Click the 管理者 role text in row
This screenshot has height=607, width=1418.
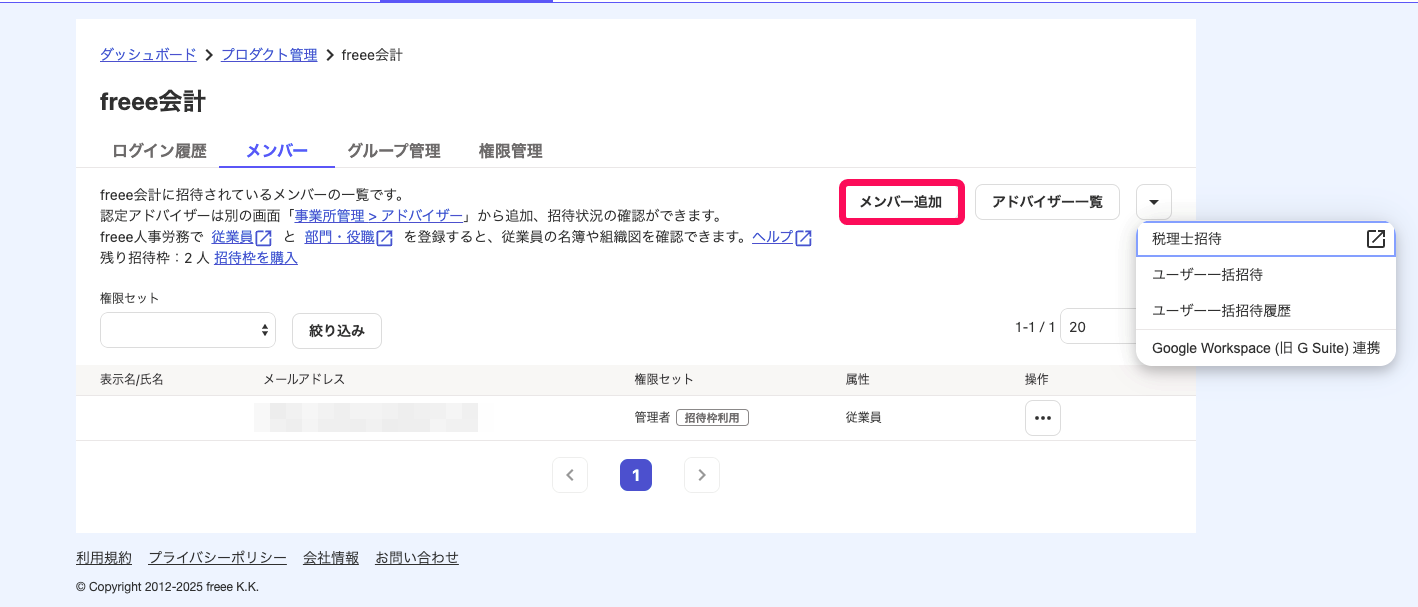coord(652,418)
